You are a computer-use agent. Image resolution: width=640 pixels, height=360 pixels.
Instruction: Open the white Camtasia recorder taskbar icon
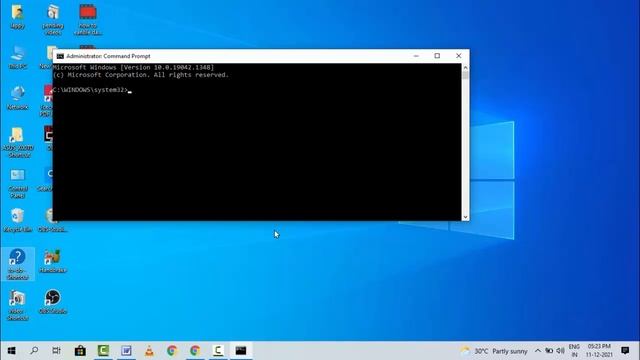coord(218,351)
